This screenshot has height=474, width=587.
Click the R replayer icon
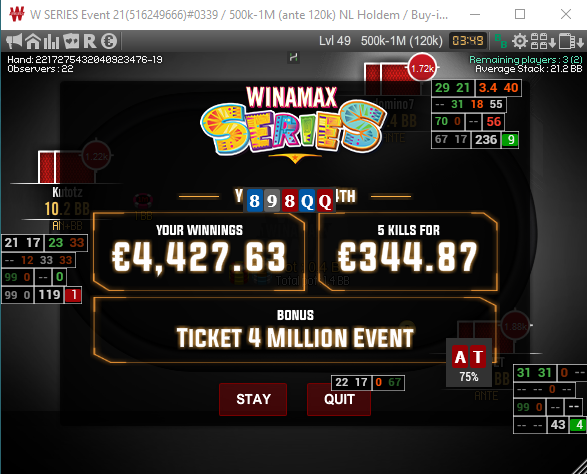point(89,41)
